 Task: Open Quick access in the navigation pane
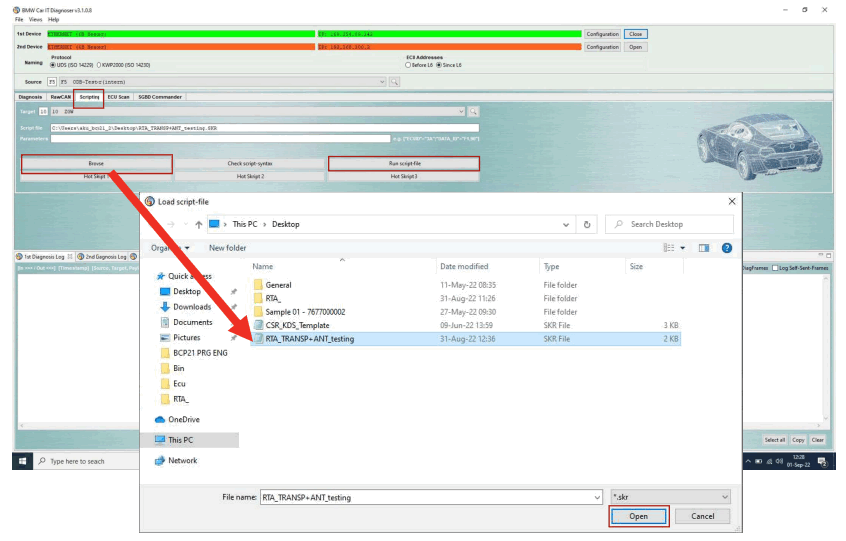(x=189, y=276)
